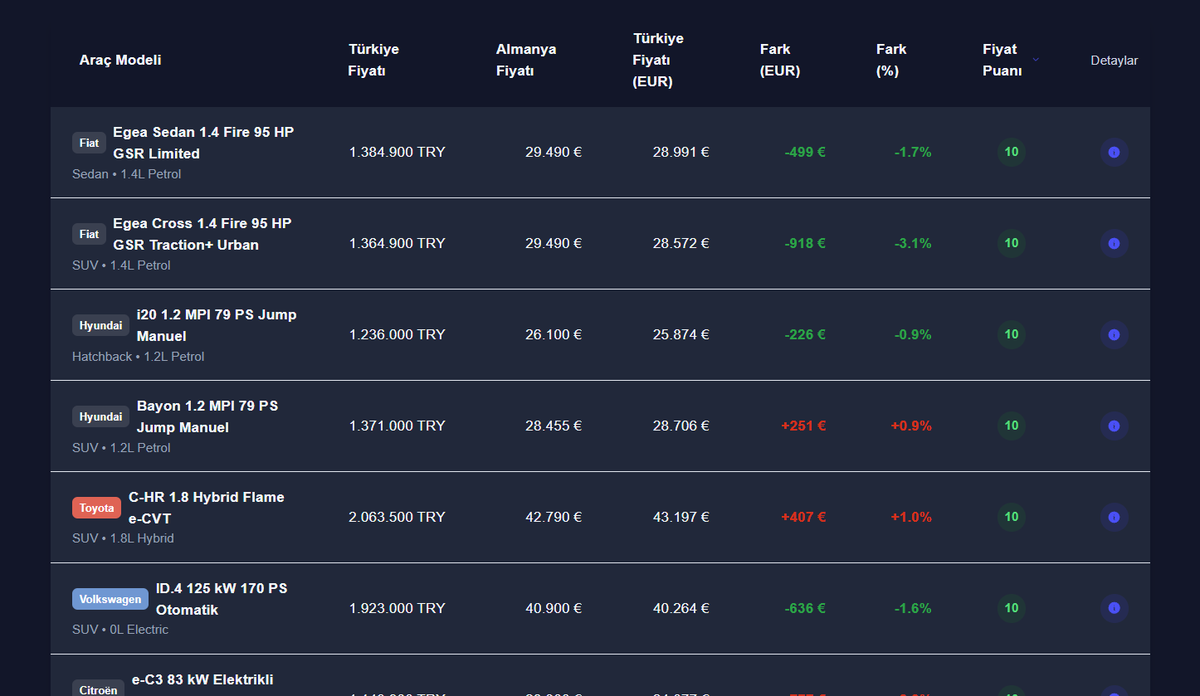Click Germany price 28.455 €
The height and width of the screenshot is (696, 1200).
(x=553, y=425)
